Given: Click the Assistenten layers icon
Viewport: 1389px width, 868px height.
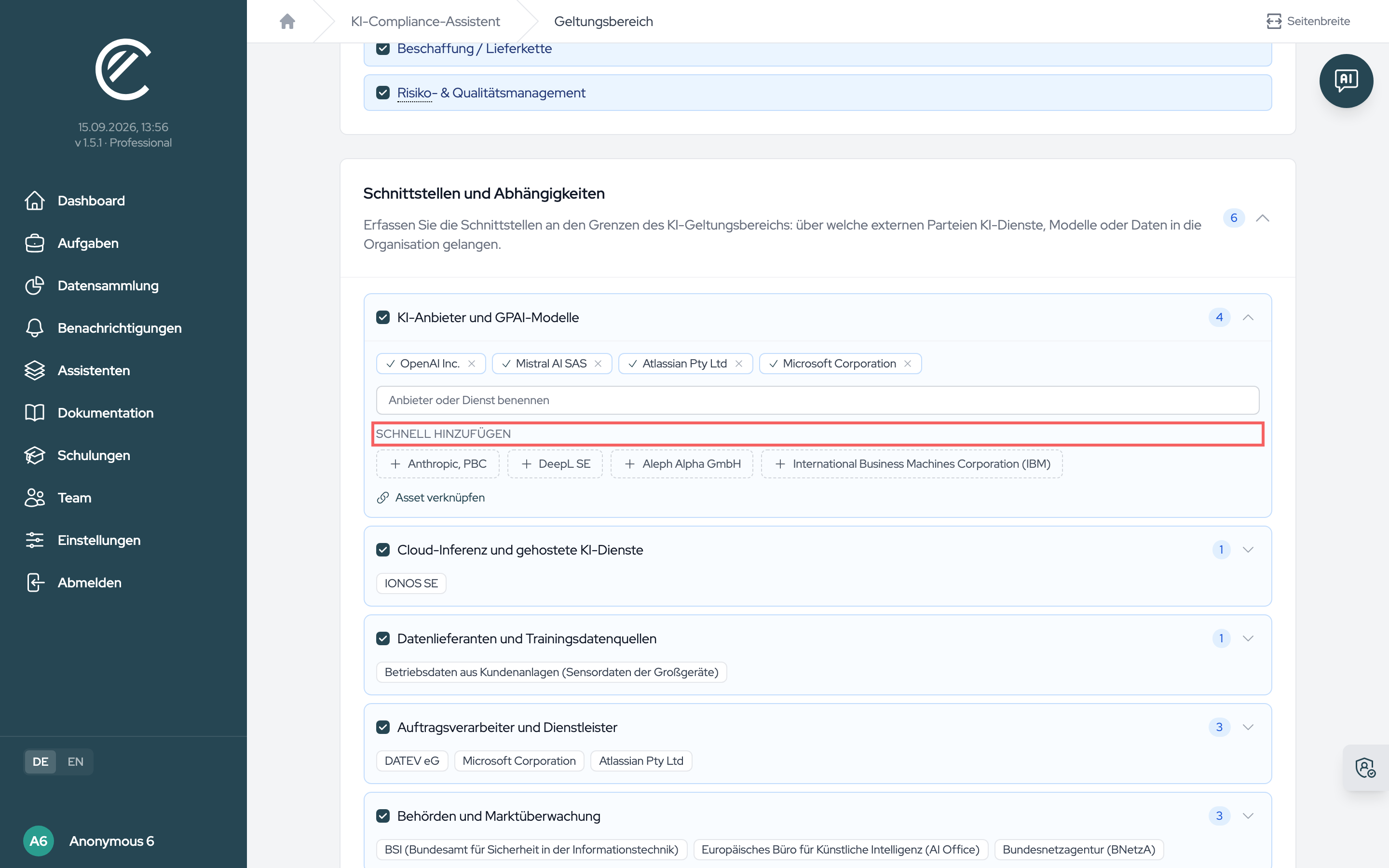Looking at the screenshot, I should click(x=34, y=370).
